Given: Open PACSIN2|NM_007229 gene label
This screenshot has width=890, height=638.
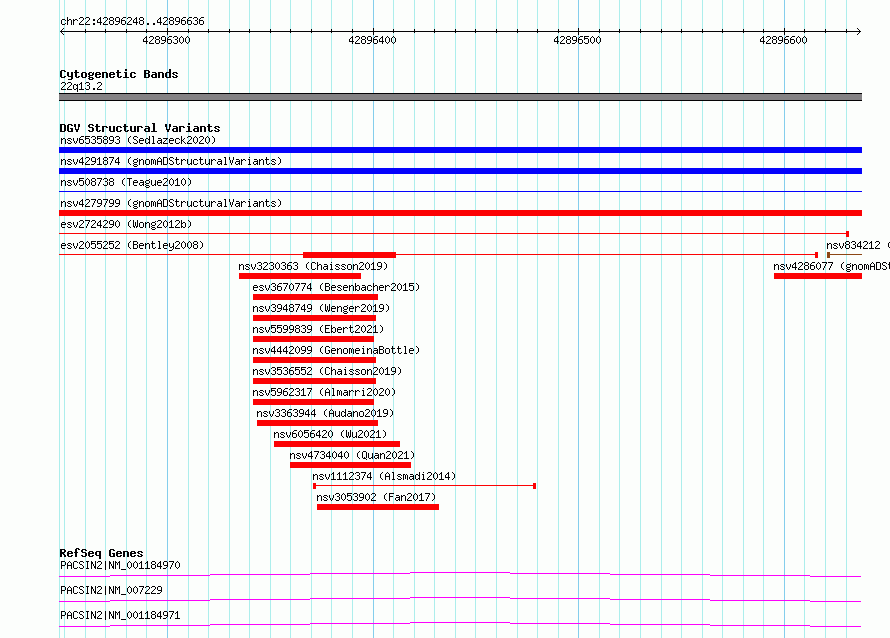Looking at the screenshot, I should [111, 590].
